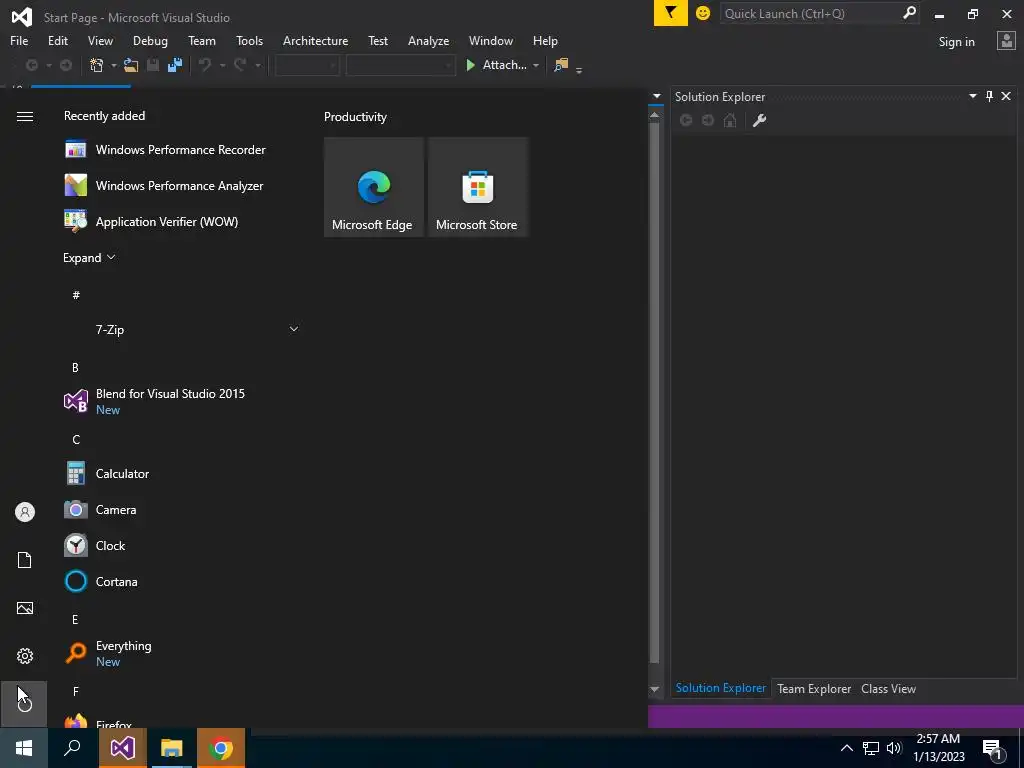Viewport: 1024px width, 768px height.
Task: Click the volume speaker icon in tray
Action: (x=894, y=748)
